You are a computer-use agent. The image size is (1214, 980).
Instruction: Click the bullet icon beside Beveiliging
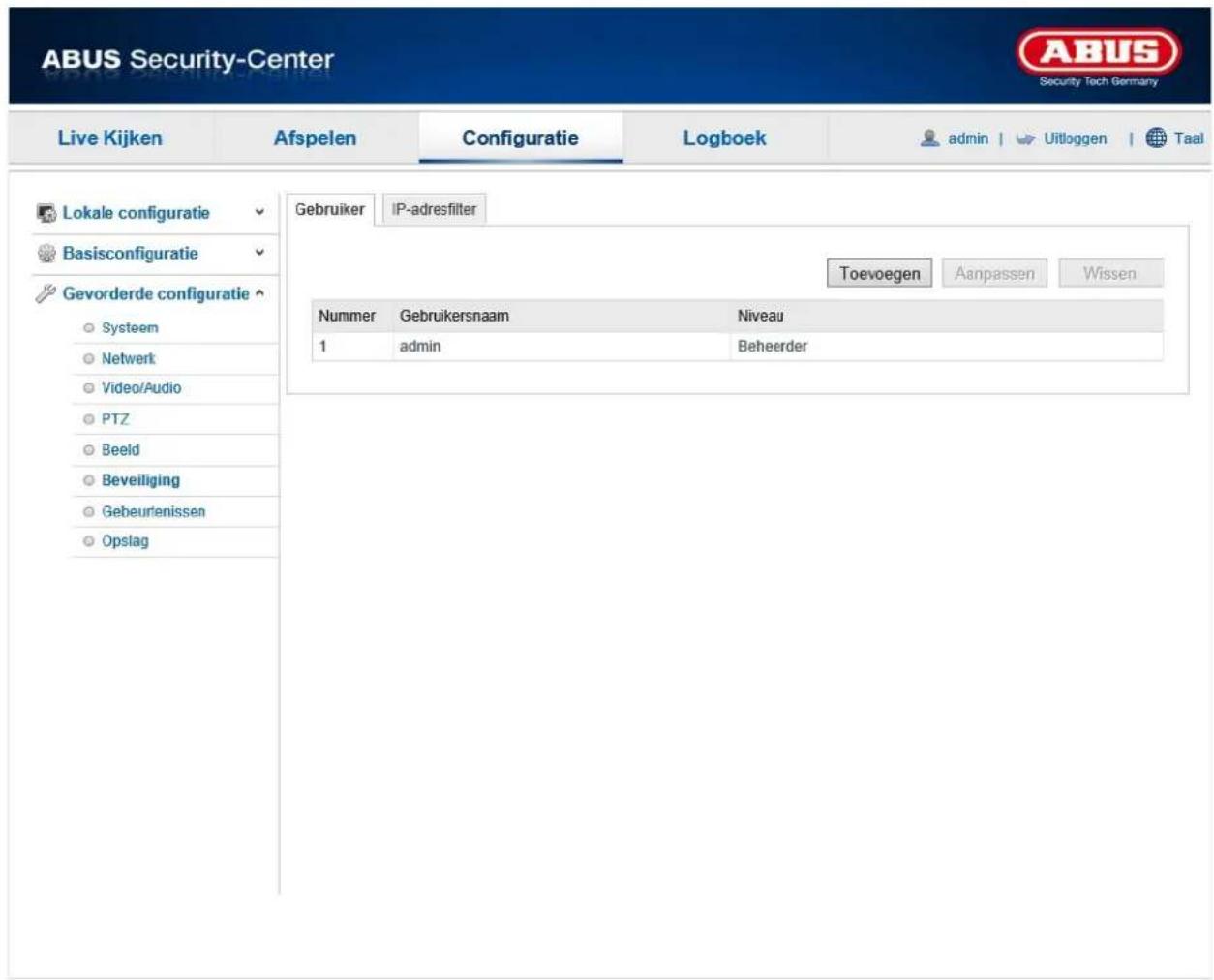point(89,480)
